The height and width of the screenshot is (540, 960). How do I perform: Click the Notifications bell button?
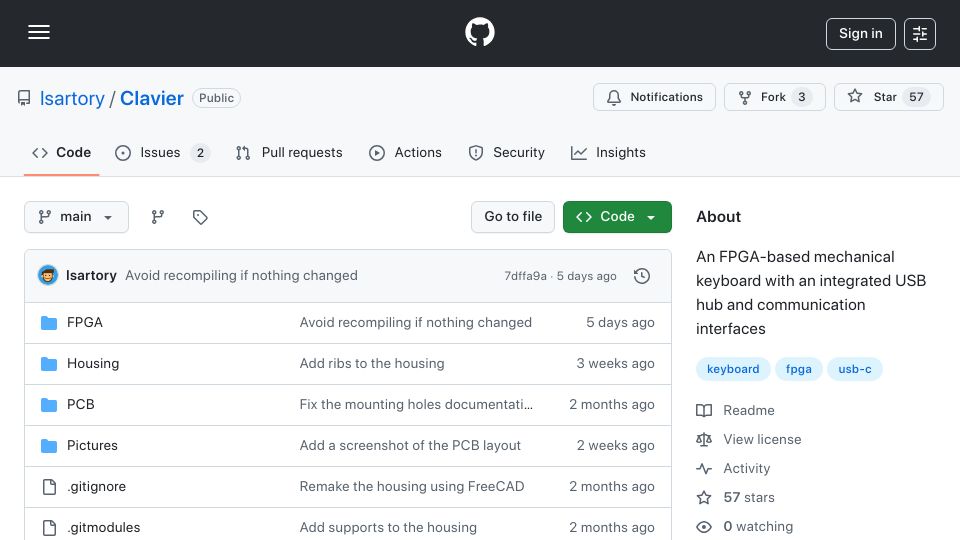tap(654, 97)
